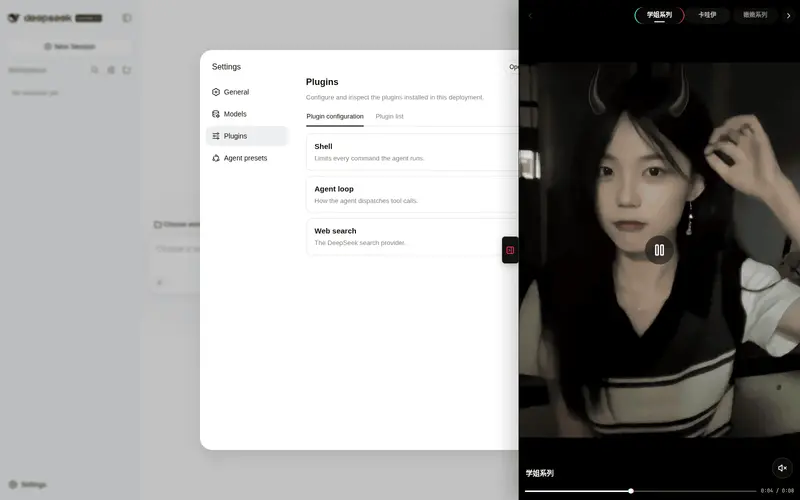Start a New Session
Viewport: 800px width, 500px height.
coord(70,46)
